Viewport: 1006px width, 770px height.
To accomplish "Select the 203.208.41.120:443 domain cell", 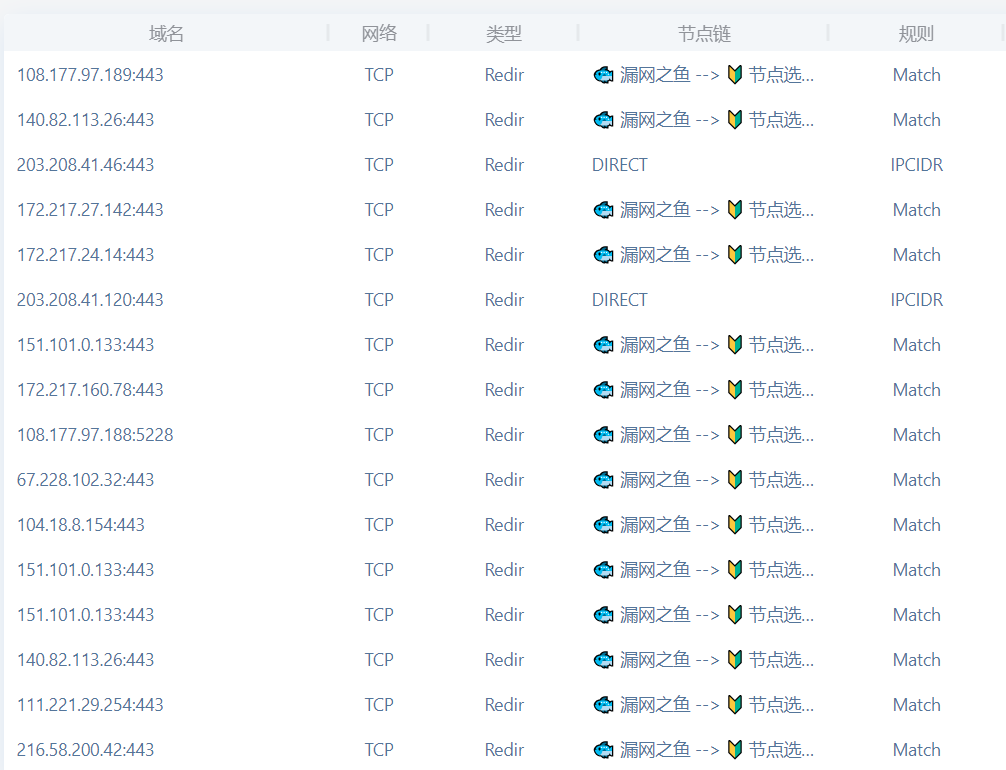I will click(90, 300).
